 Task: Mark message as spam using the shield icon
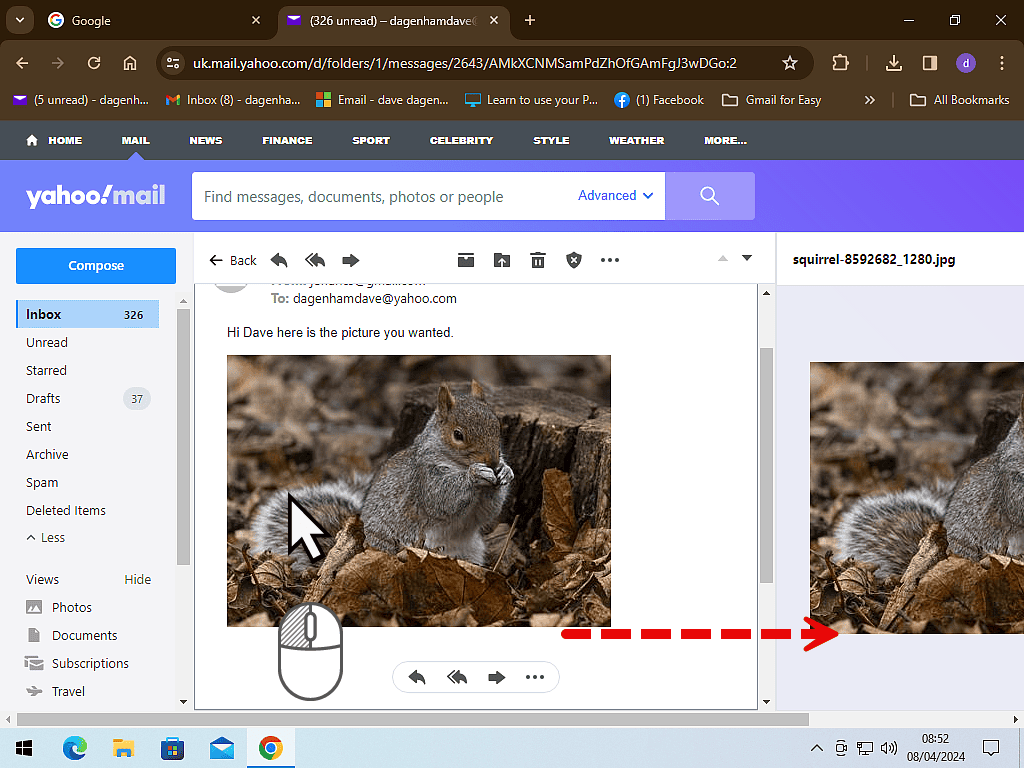click(x=574, y=260)
